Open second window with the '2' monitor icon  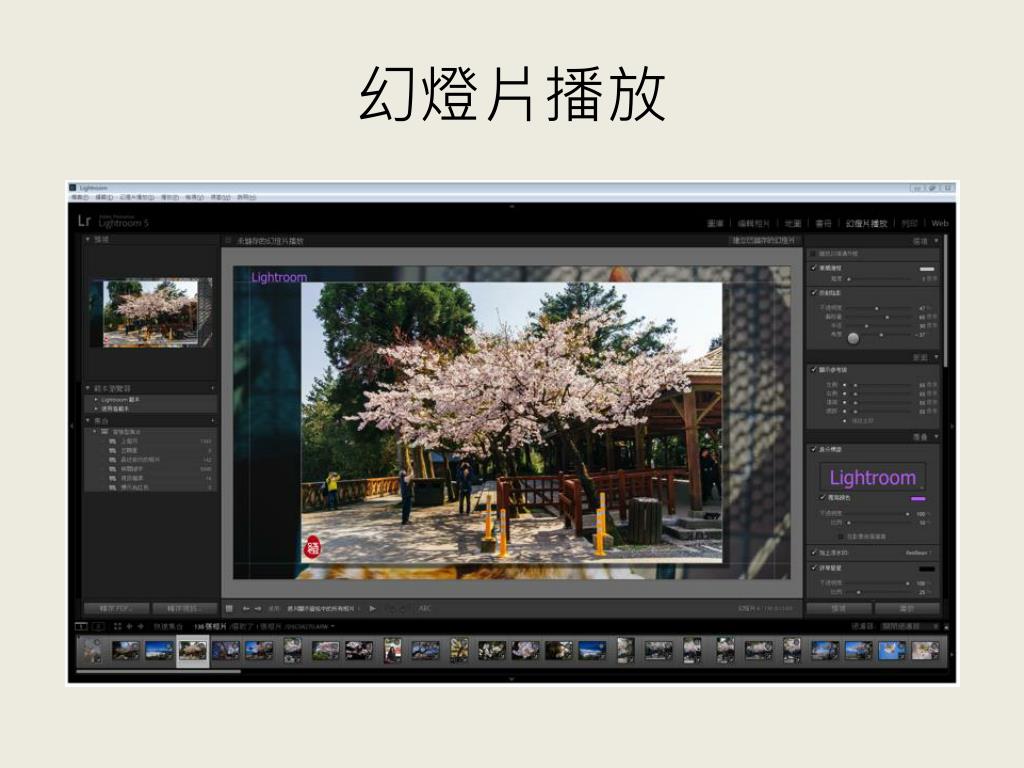click(98, 626)
